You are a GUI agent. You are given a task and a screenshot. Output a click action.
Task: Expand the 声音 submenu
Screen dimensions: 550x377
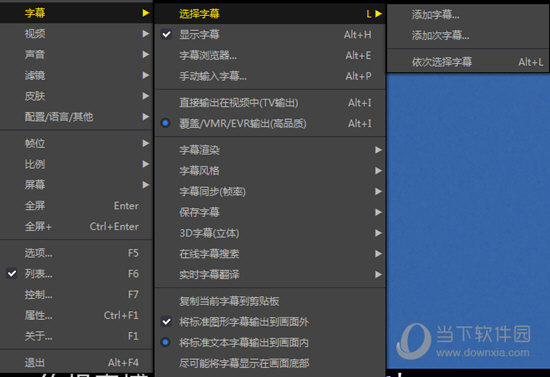click(76, 54)
